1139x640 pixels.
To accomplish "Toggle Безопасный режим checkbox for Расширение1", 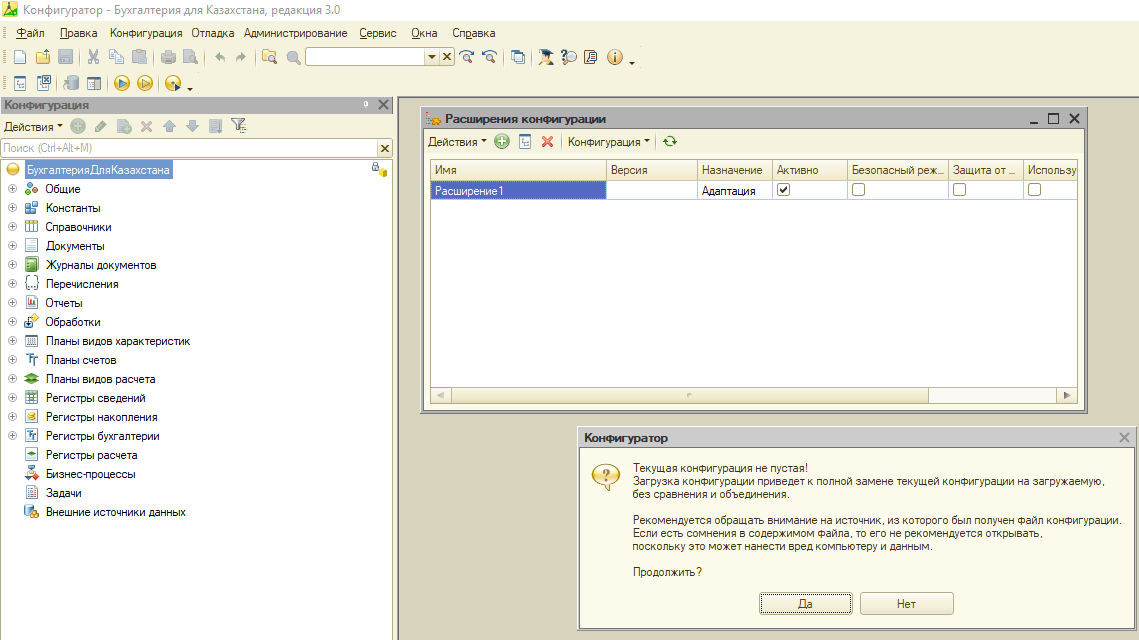I will coord(859,190).
